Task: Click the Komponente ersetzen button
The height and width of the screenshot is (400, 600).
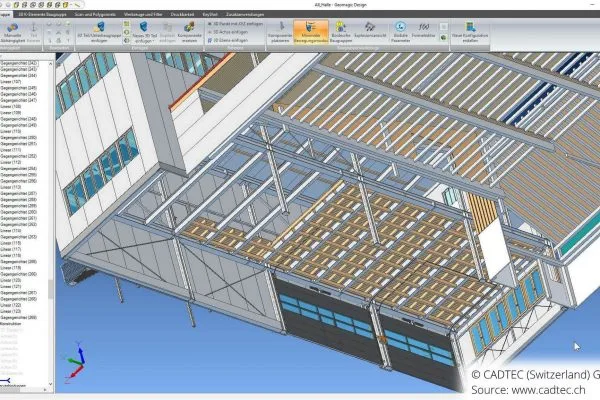Action: point(189,32)
